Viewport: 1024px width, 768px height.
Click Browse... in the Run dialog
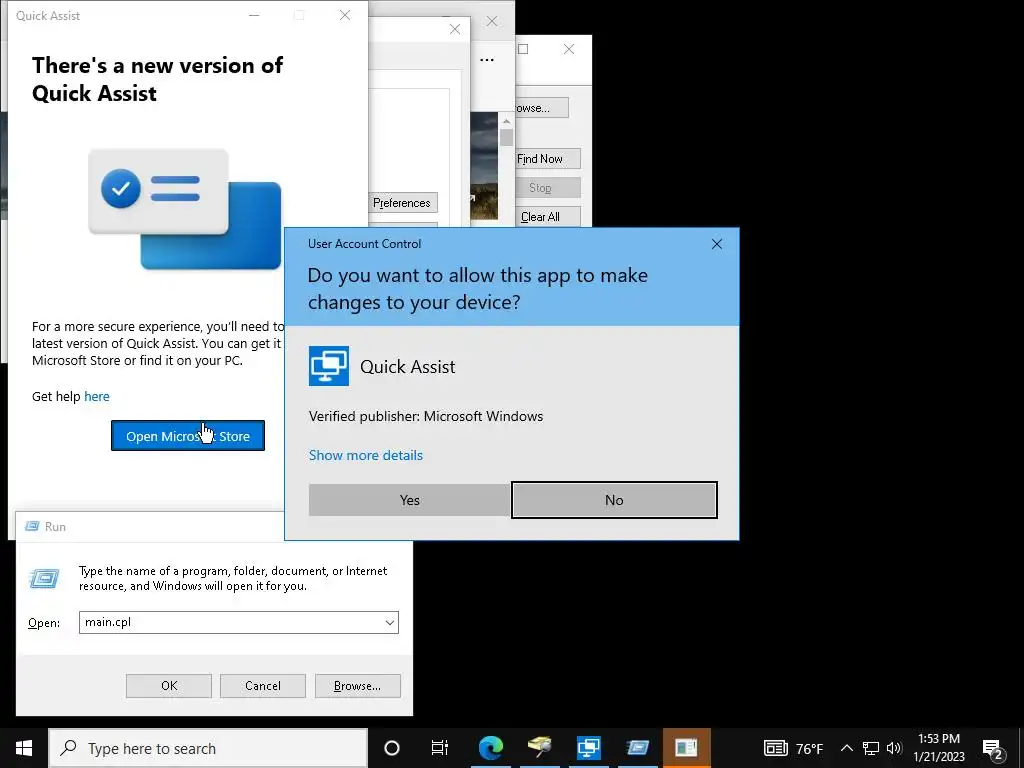[357, 686]
